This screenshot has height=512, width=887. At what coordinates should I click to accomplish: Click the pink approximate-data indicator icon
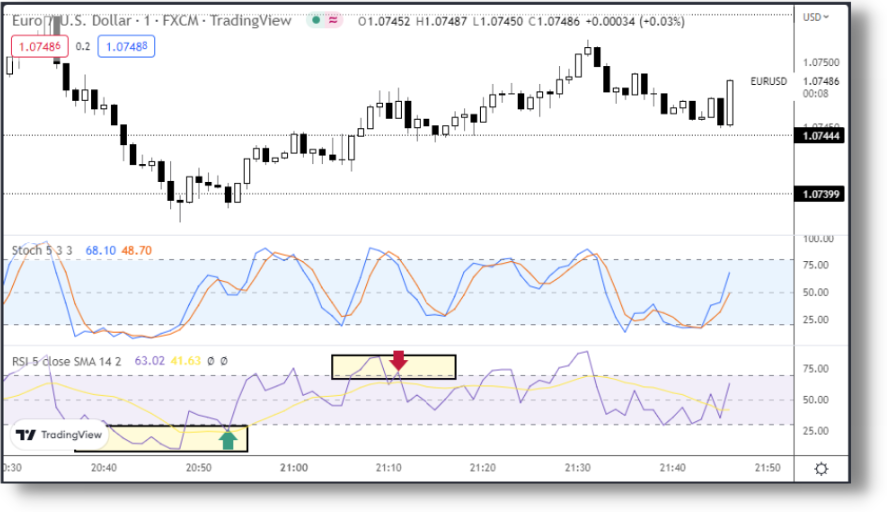coord(334,21)
